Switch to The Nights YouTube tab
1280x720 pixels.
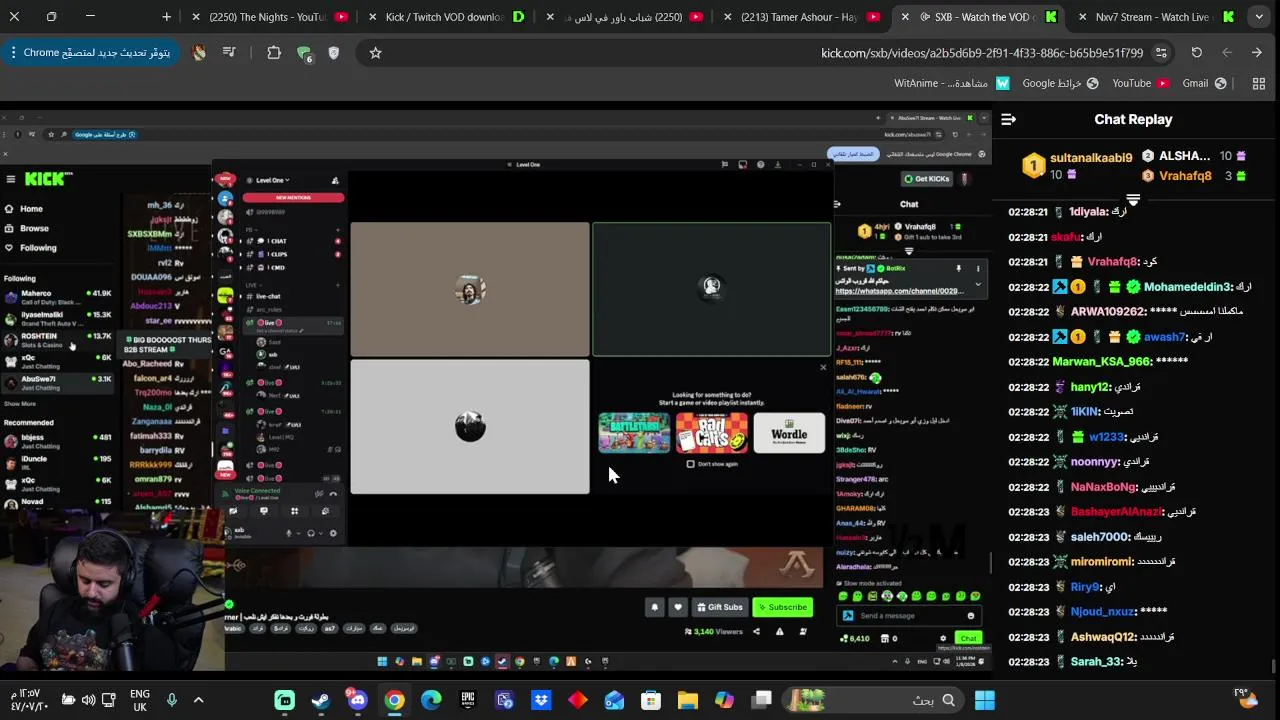(268, 17)
